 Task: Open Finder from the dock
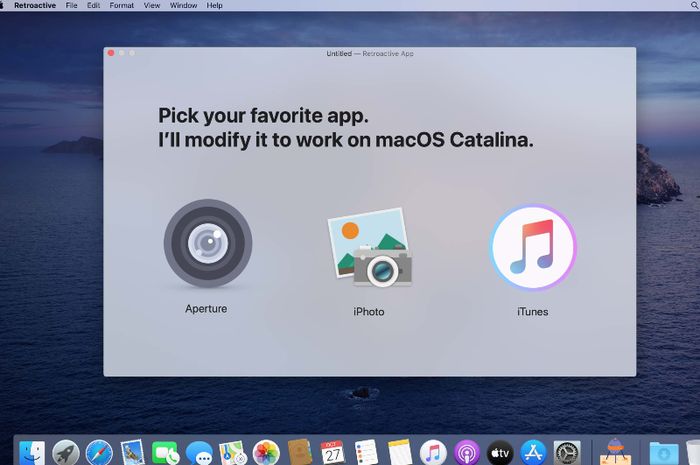(33, 453)
